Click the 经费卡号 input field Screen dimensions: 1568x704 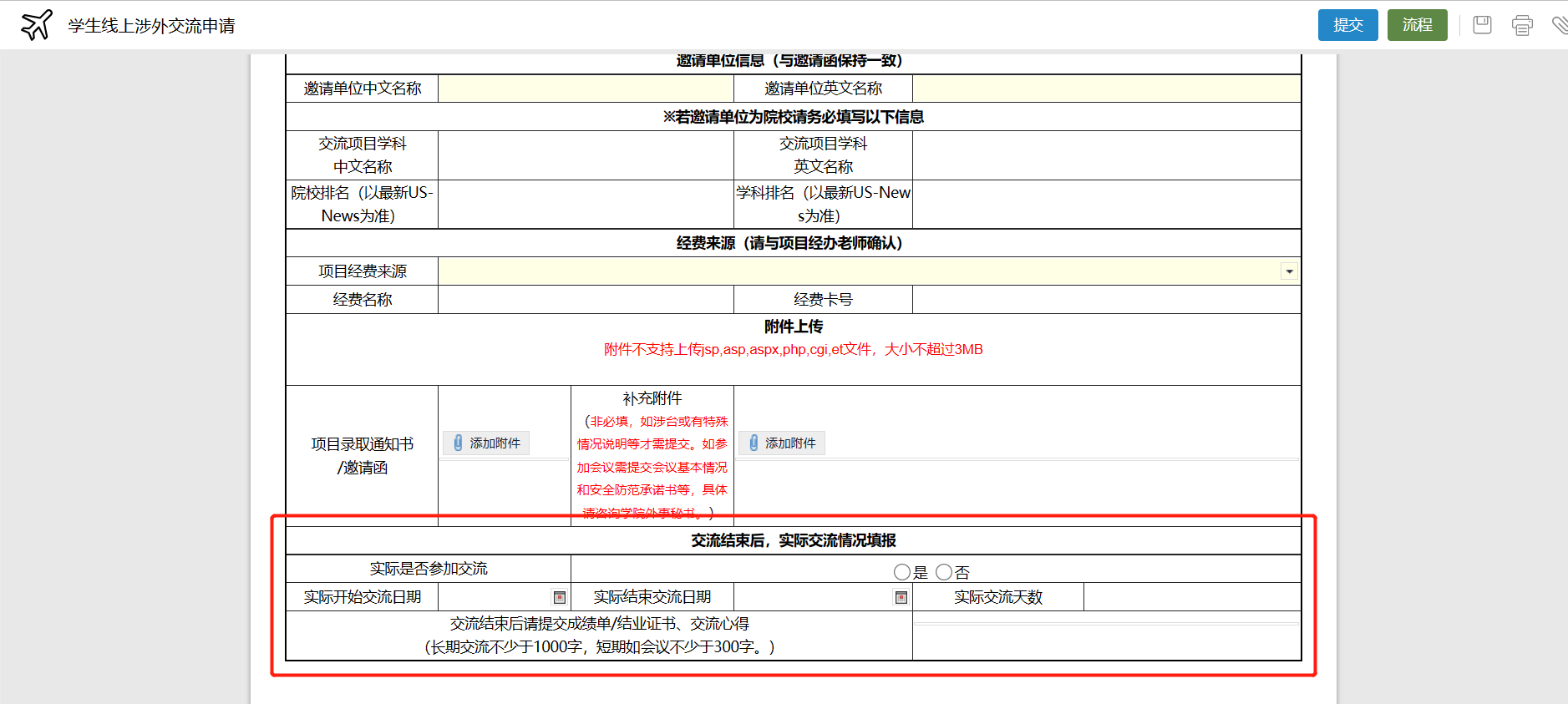[1106, 300]
